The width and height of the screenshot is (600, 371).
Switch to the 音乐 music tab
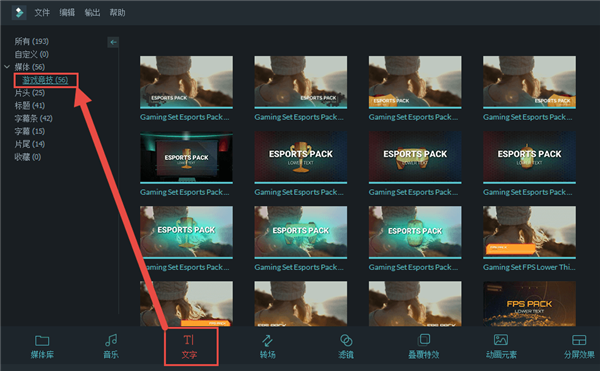(x=111, y=347)
